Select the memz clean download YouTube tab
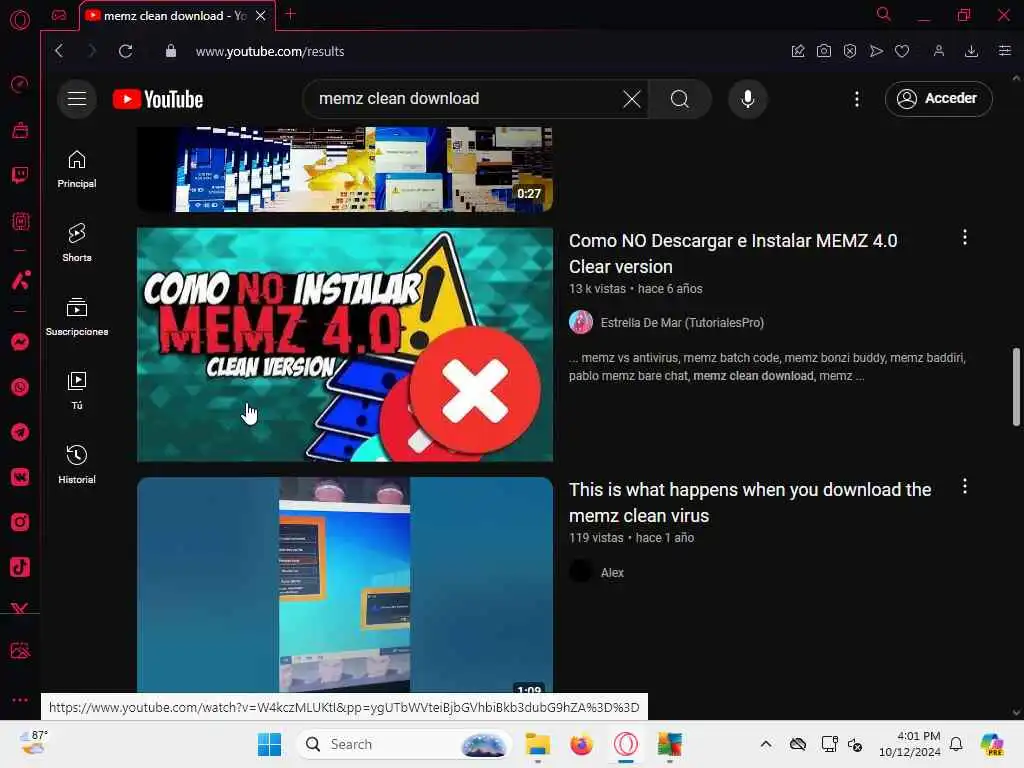This screenshot has height=768, width=1024. pos(176,16)
